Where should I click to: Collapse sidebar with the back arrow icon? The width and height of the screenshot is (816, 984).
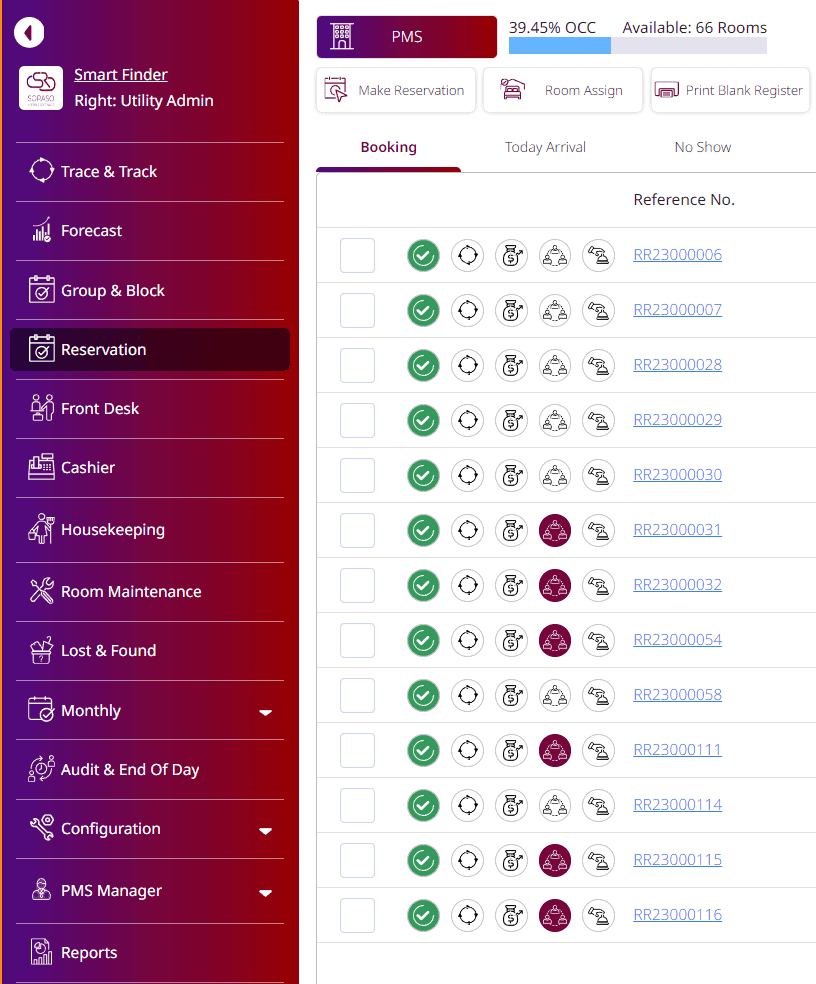click(29, 33)
